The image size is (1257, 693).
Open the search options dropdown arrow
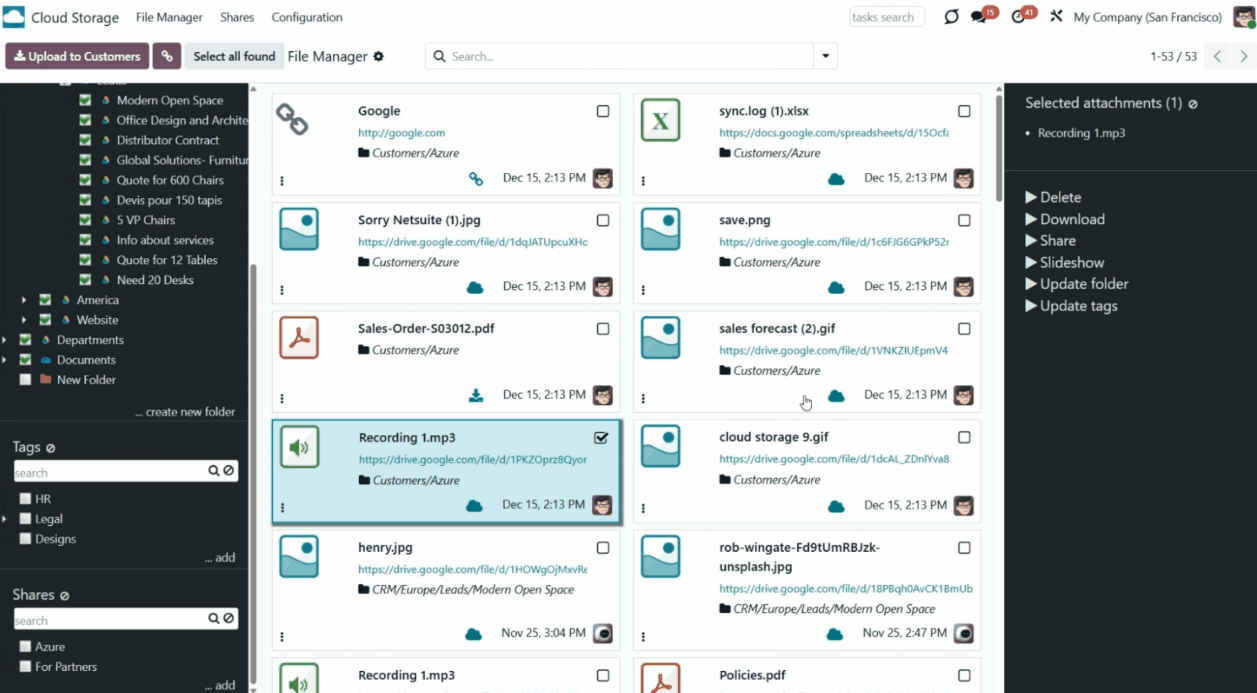click(825, 56)
